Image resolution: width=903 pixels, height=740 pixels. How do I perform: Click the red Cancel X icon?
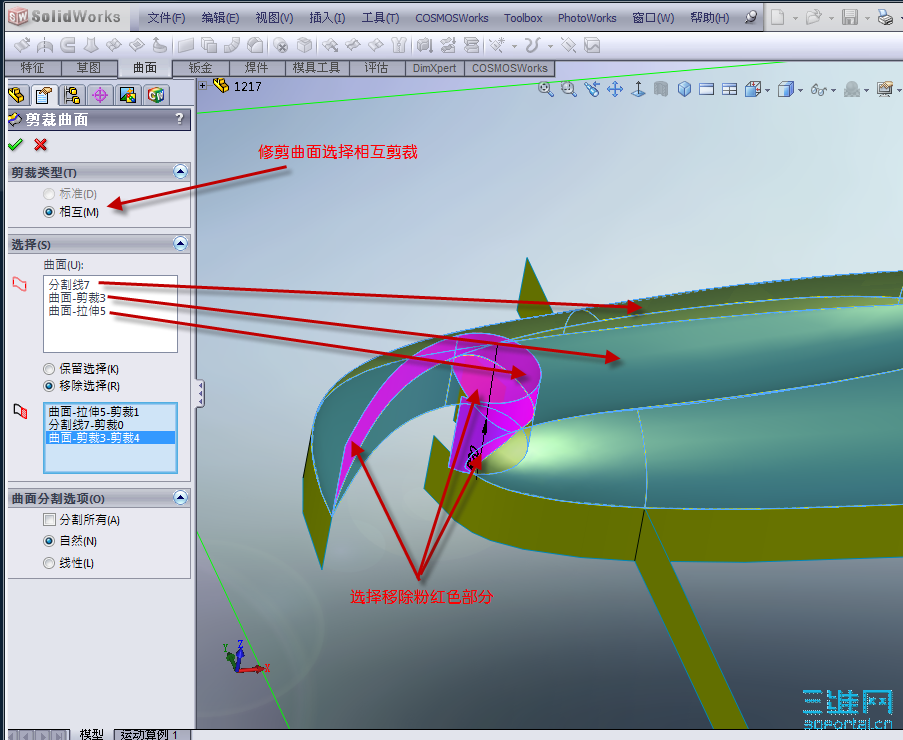click(x=40, y=144)
